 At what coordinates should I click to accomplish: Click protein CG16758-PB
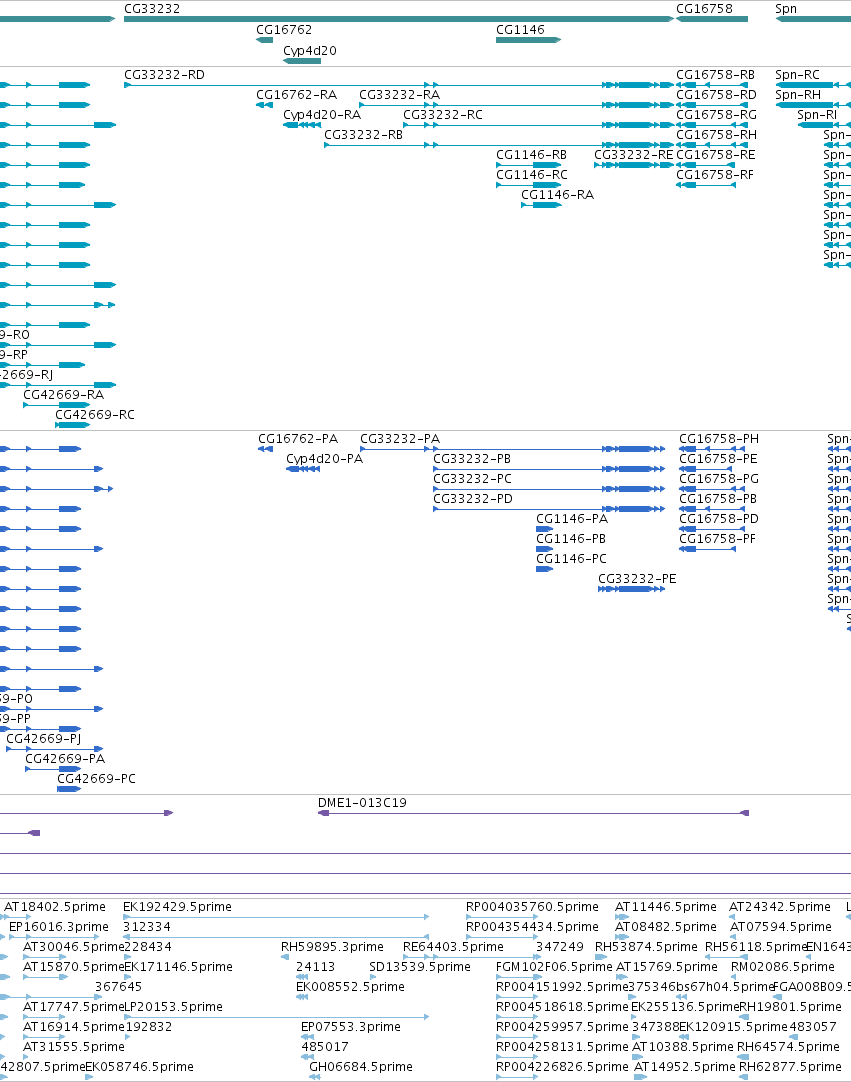(x=718, y=499)
